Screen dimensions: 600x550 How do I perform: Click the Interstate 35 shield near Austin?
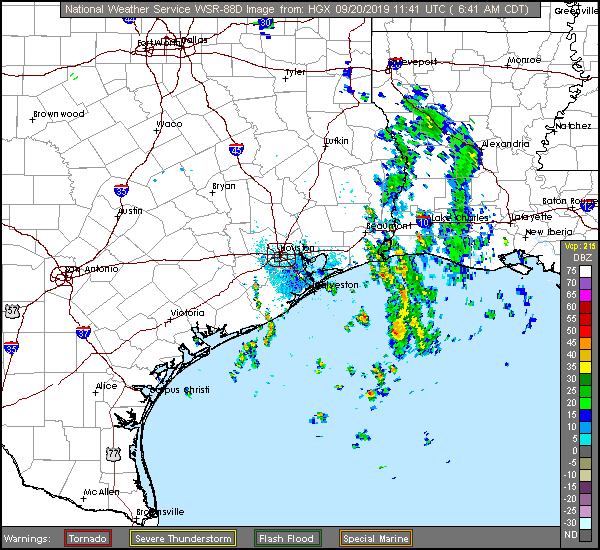(121, 190)
